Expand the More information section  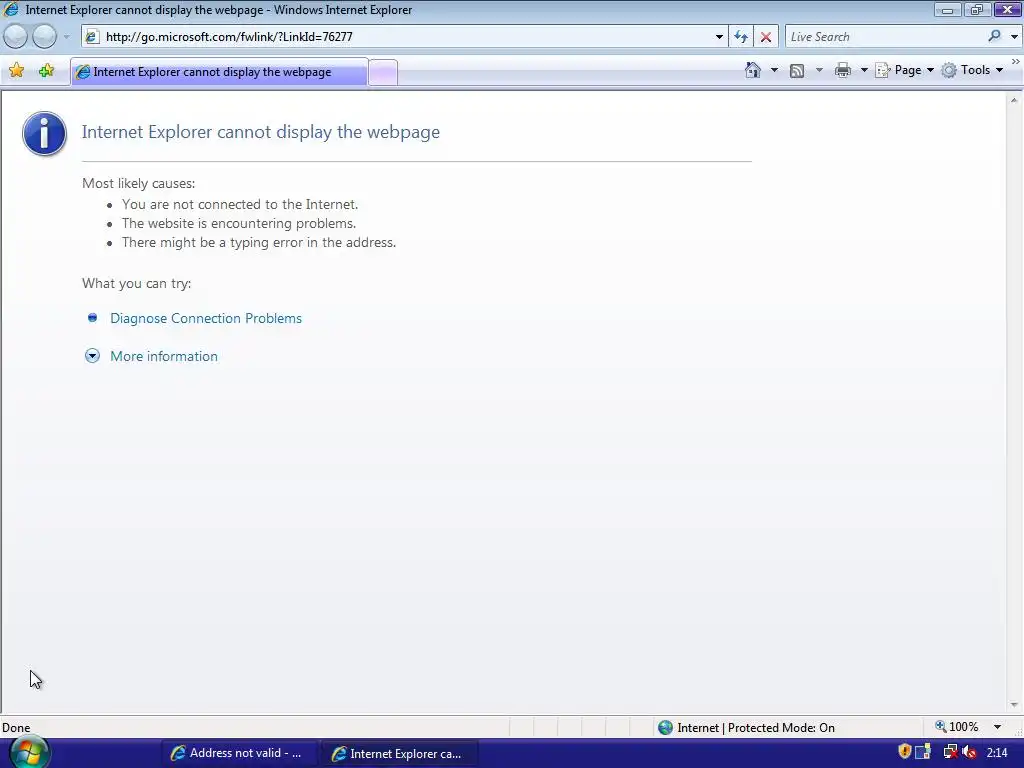click(163, 356)
